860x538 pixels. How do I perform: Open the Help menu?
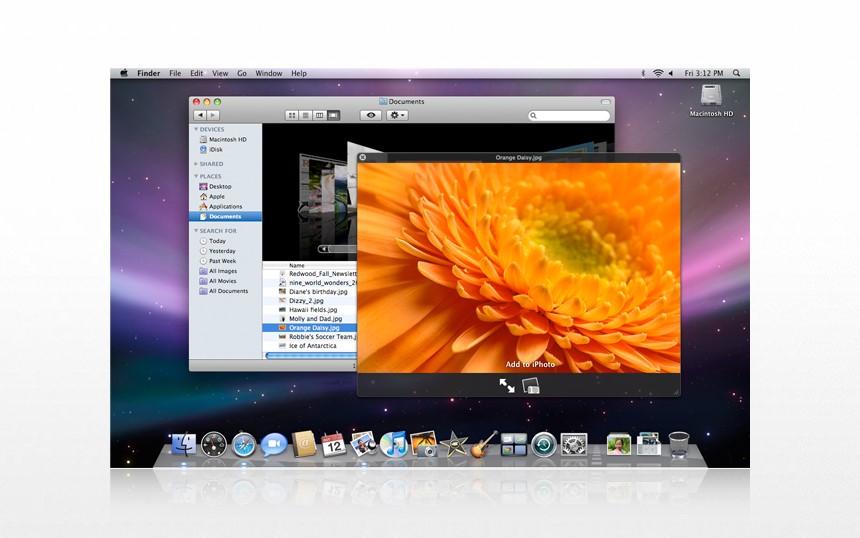pos(299,73)
